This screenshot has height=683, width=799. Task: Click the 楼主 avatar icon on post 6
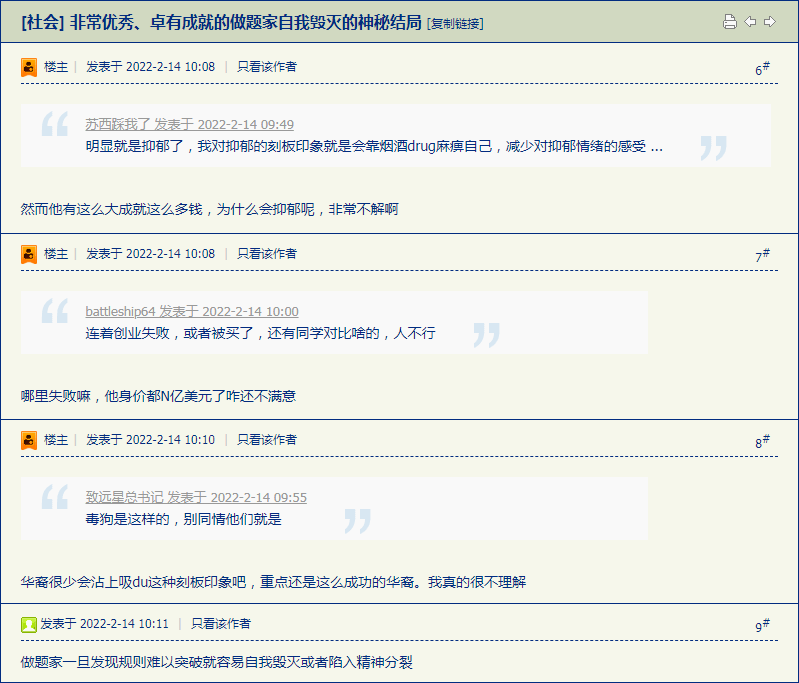29,67
